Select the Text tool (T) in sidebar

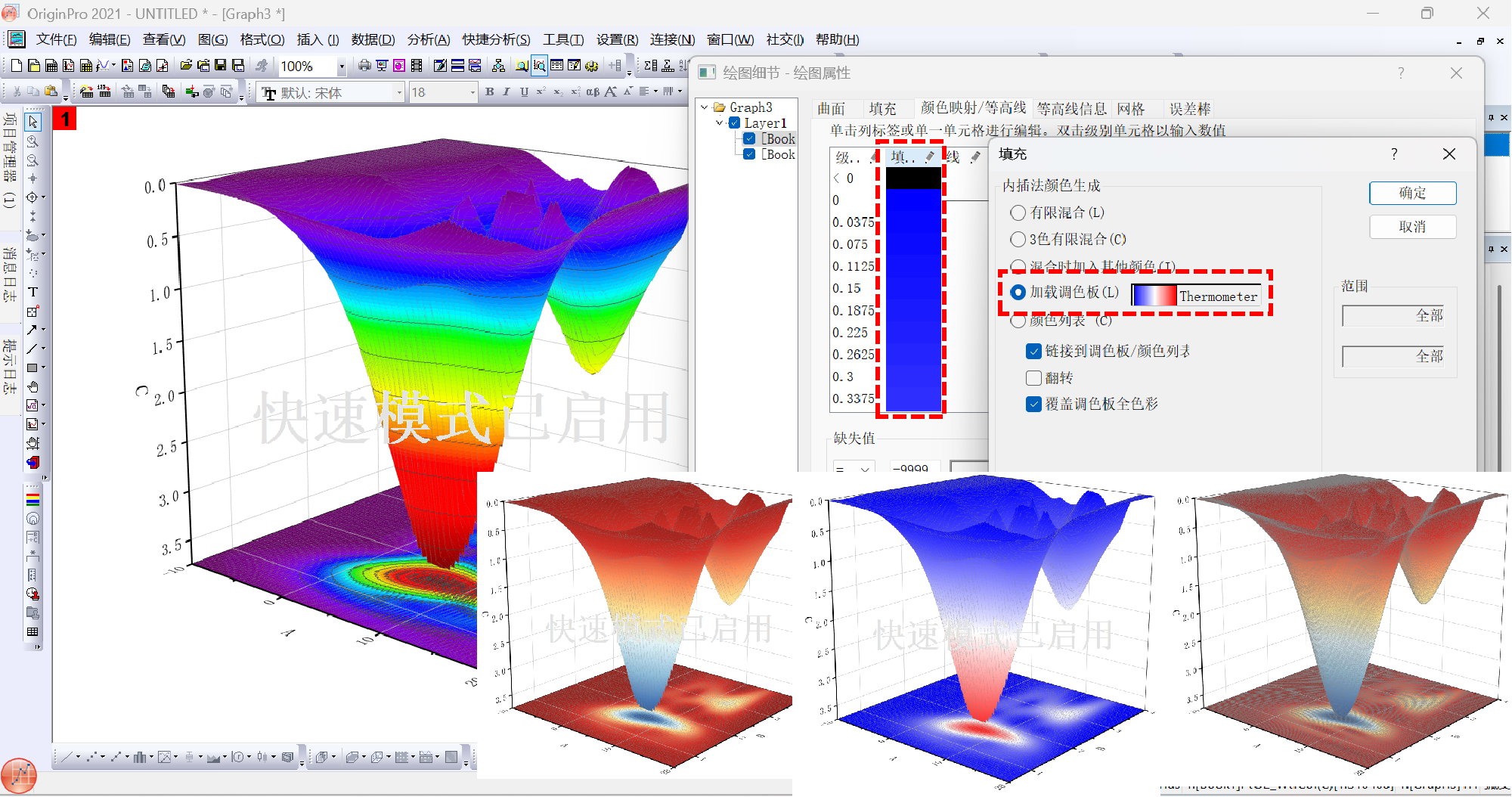[33, 292]
